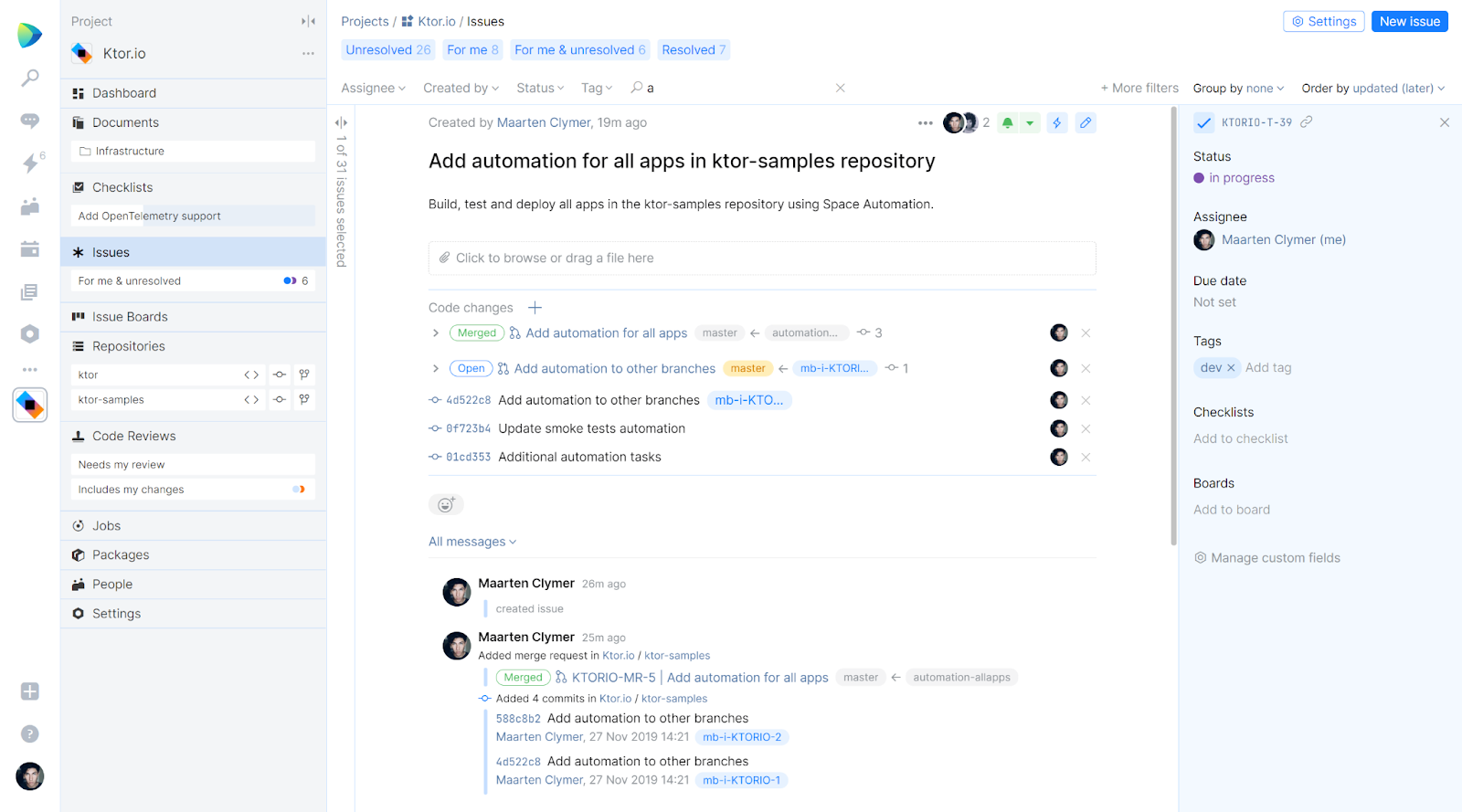1462x812 pixels.
Task: Open the blog icon in the left rail
Action: click(30, 291)
